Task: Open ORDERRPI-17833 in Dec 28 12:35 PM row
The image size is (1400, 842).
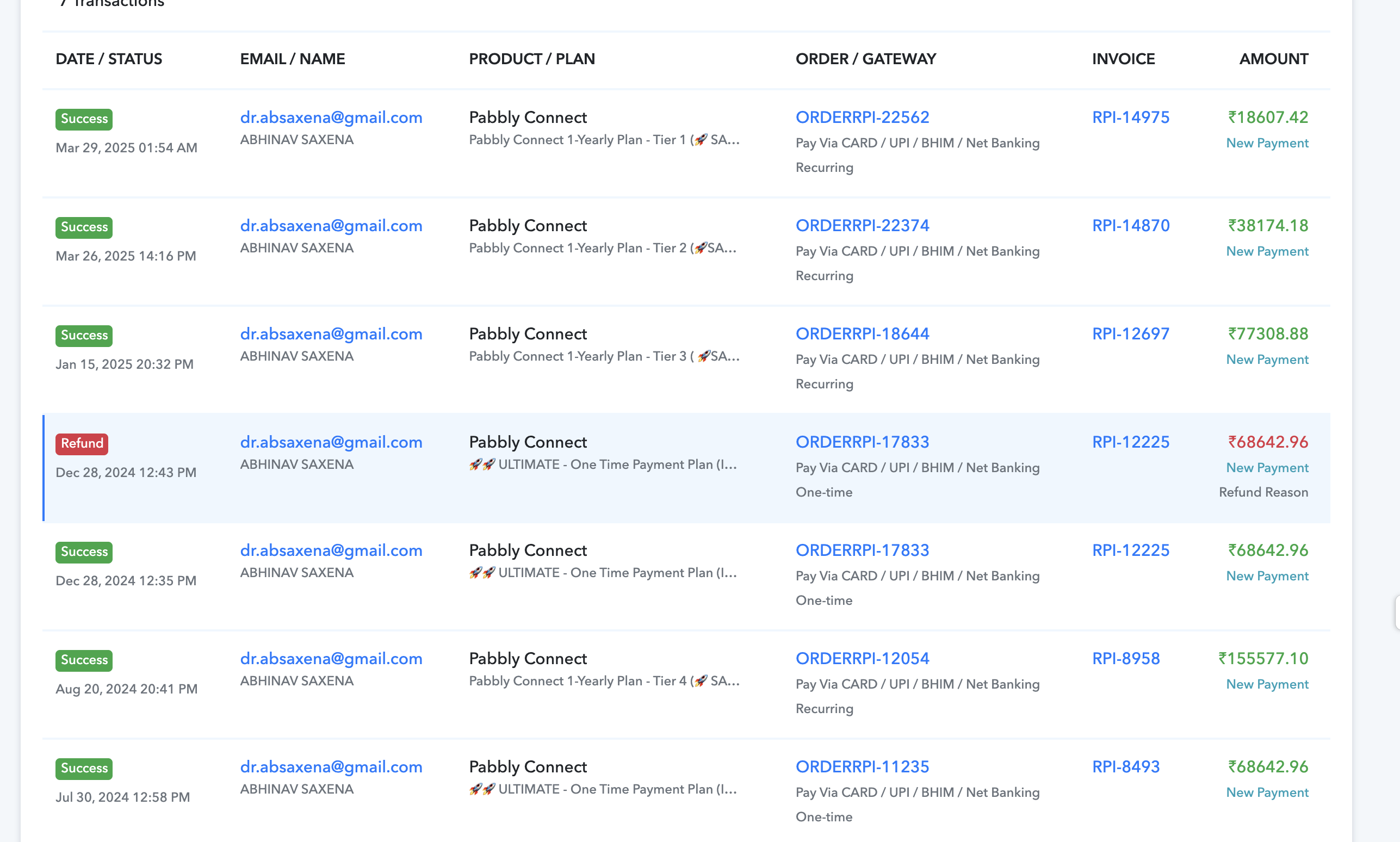Action: [x=862, y=551]
